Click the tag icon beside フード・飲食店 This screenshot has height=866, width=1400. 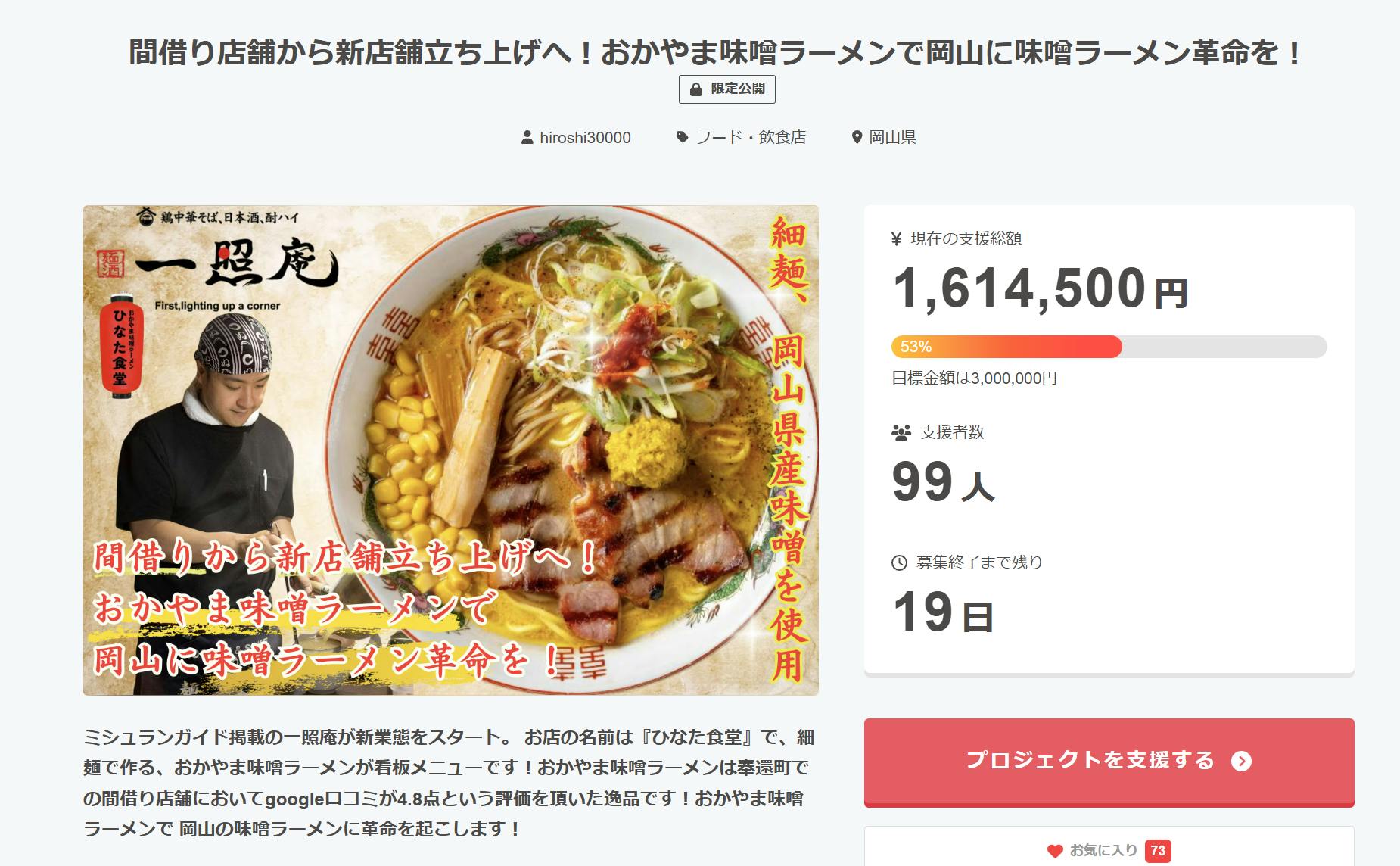682,137
